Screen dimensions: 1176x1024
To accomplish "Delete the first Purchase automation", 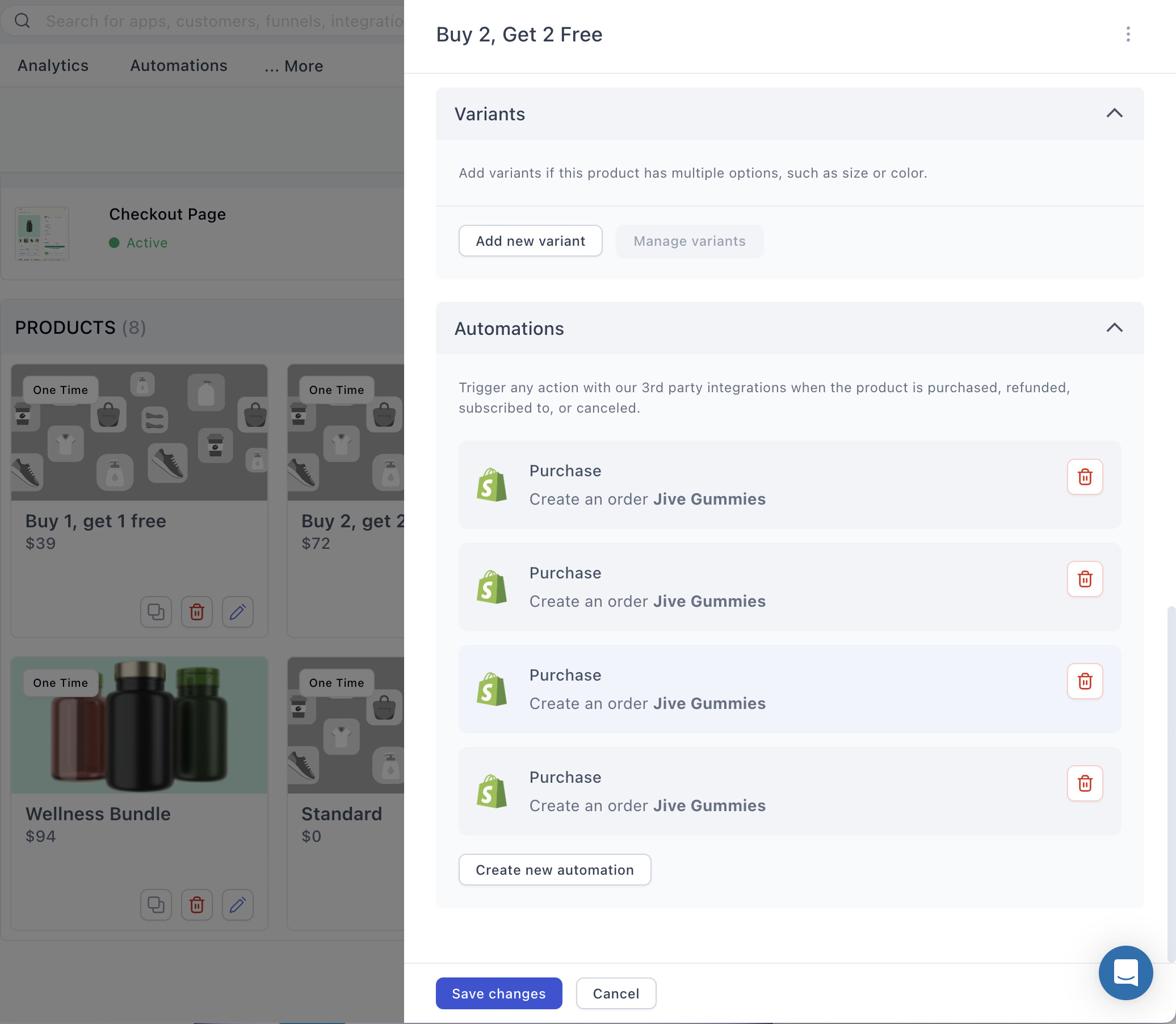I will point(1084,477).
